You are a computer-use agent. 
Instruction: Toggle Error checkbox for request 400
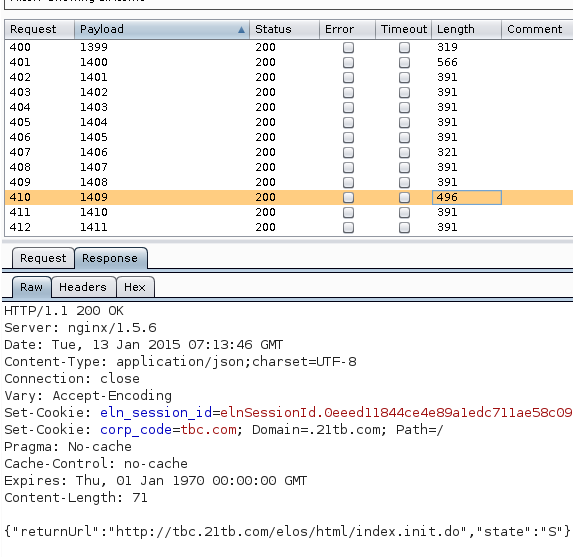coord(348,48)
